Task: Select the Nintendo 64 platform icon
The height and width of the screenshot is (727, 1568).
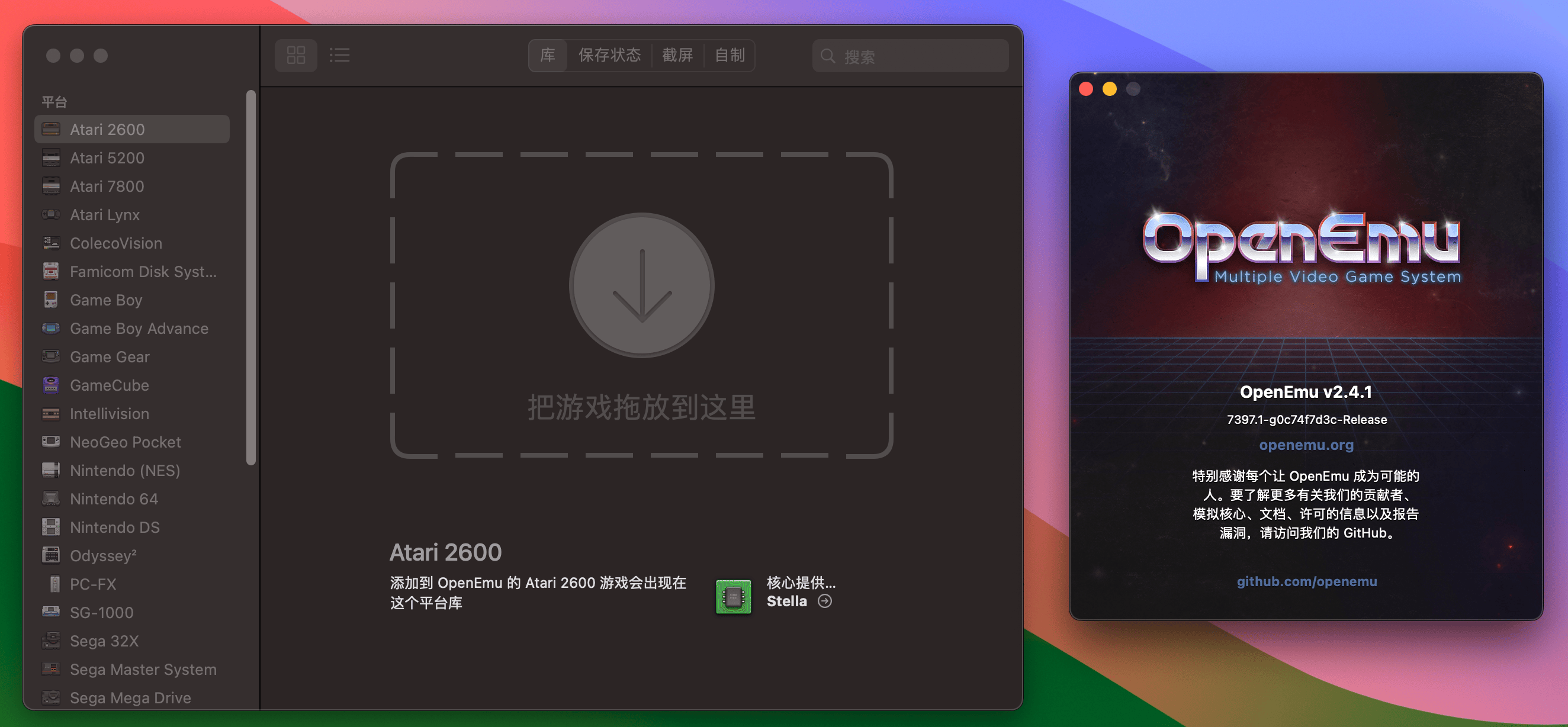Action: click(x=51, y=498)
